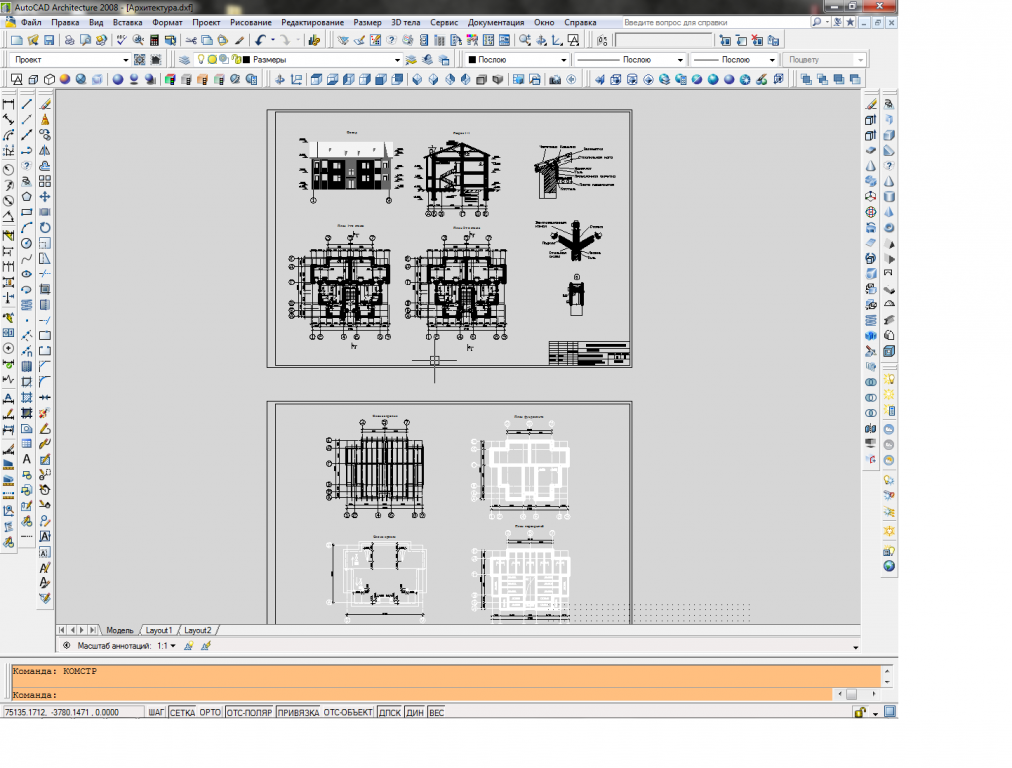Toggle ДИН dynamic input
The height and width of the screenshot is (768, 1012).
tap(414, 712)
